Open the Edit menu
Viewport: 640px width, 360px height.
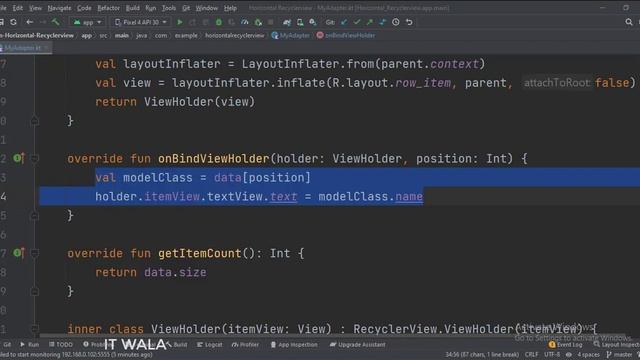18,8
